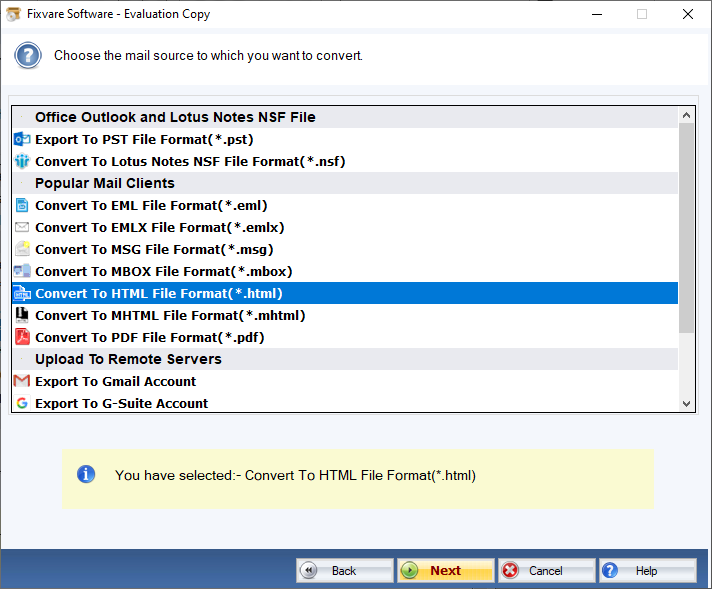The height and width of the screenshot is (589, 712).
Task: Select Export To G-Suite Account
Action: (x=345, y=403)
